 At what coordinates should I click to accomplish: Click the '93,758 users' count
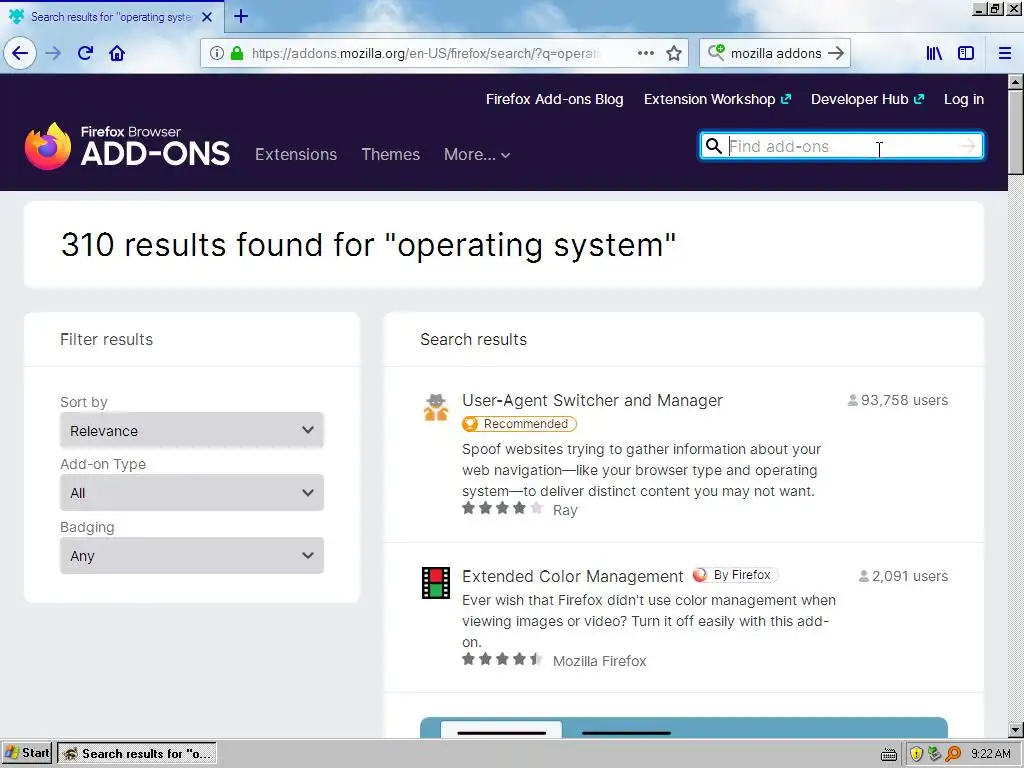pos(898,400)
